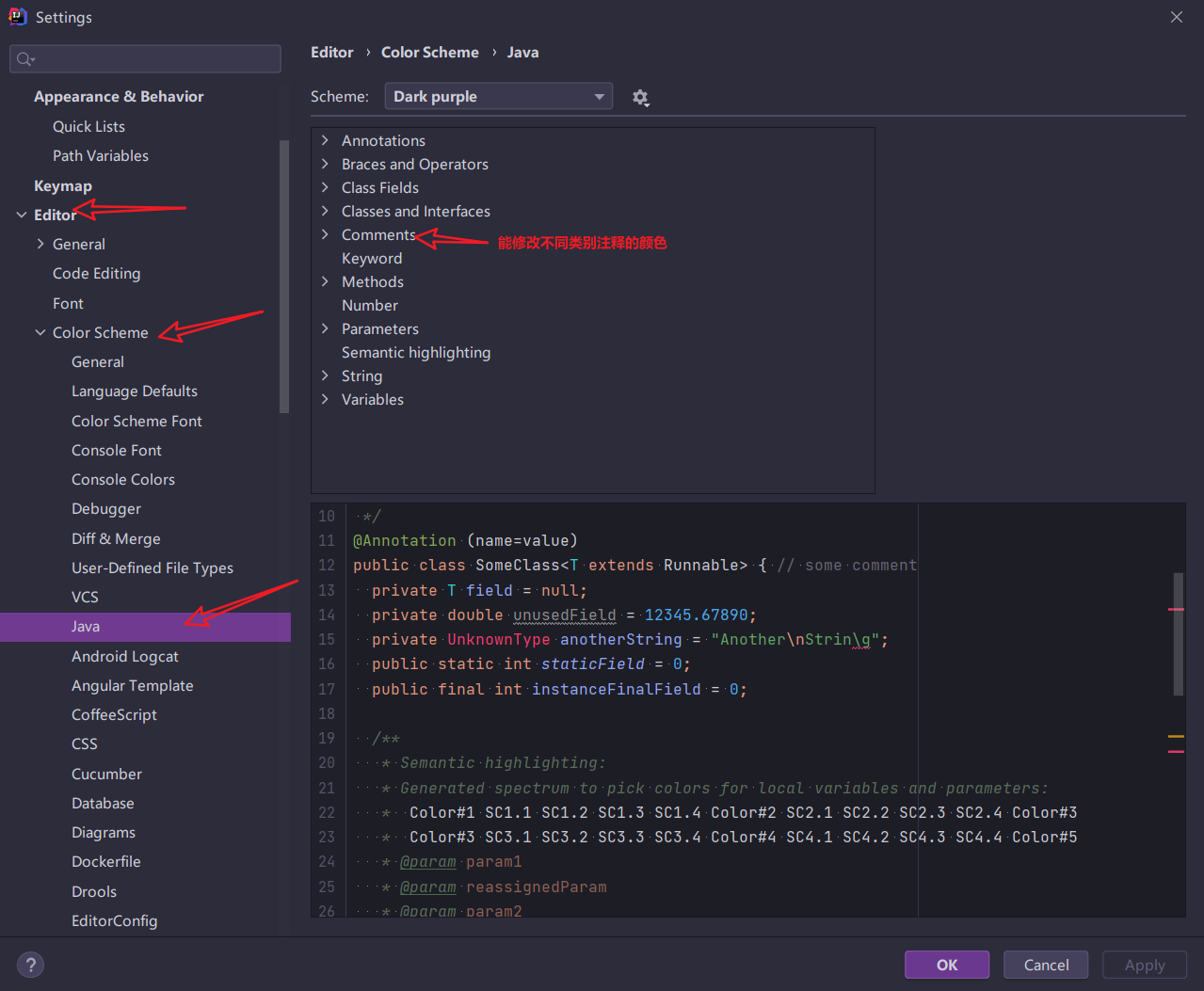
Task: Expand the String category
Action: (x=325, y=376)
